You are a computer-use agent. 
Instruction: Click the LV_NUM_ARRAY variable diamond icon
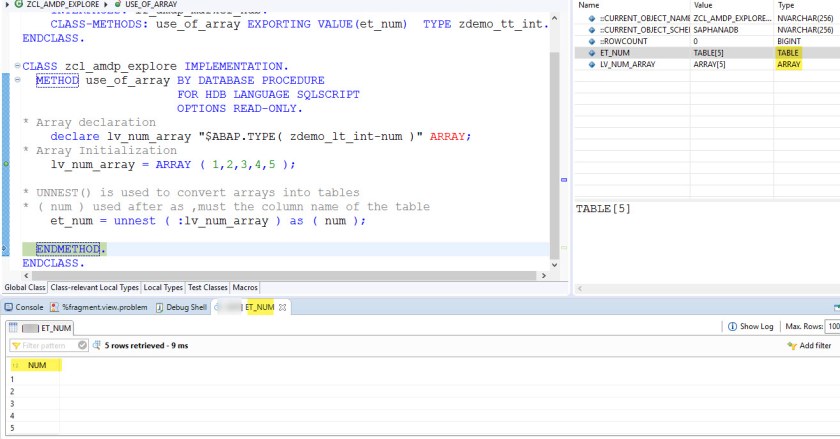(591, 64)
